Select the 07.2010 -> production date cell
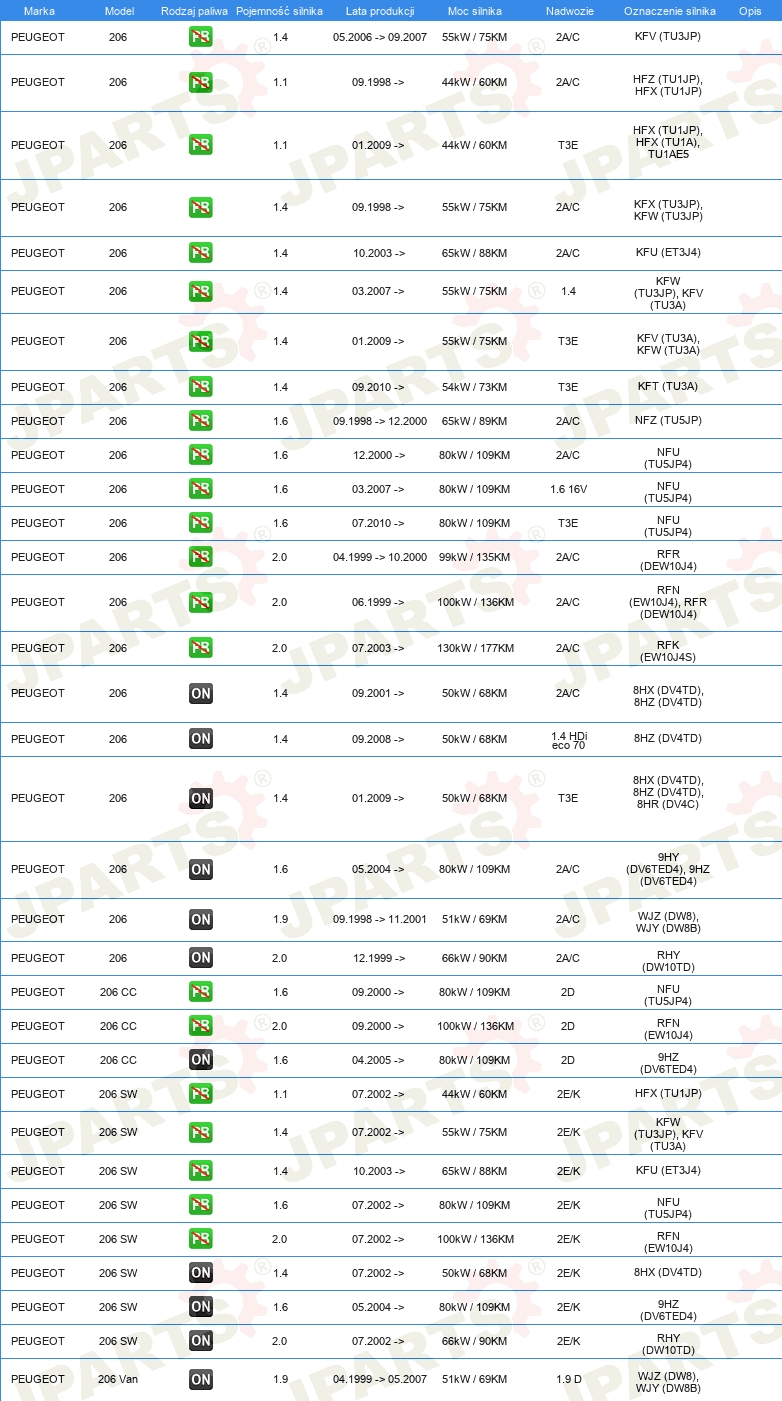Screen dimensions: 782x1401 [x=379, y=523]
